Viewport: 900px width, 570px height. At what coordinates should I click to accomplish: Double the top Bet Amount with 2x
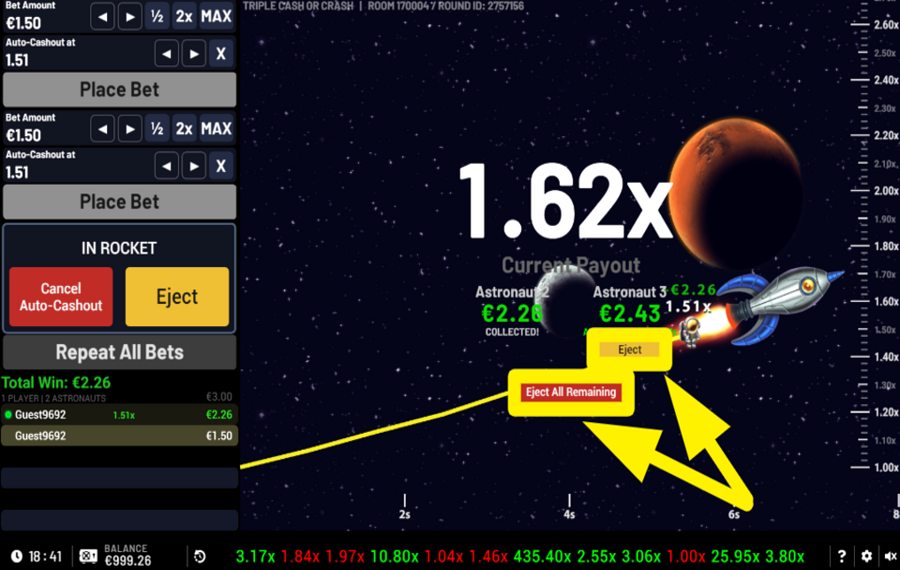point(184,16)
